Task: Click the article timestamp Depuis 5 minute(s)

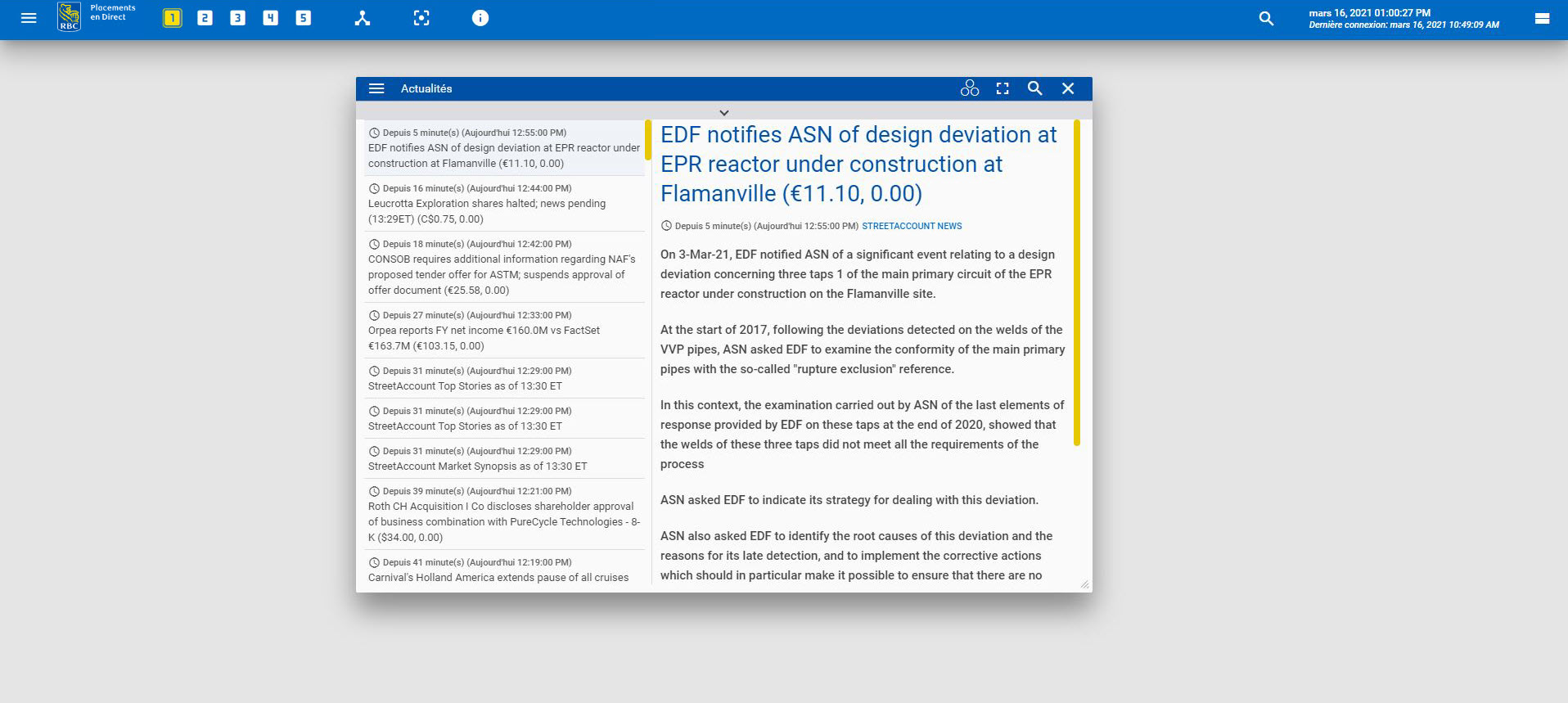Action: tap(767, 226)
